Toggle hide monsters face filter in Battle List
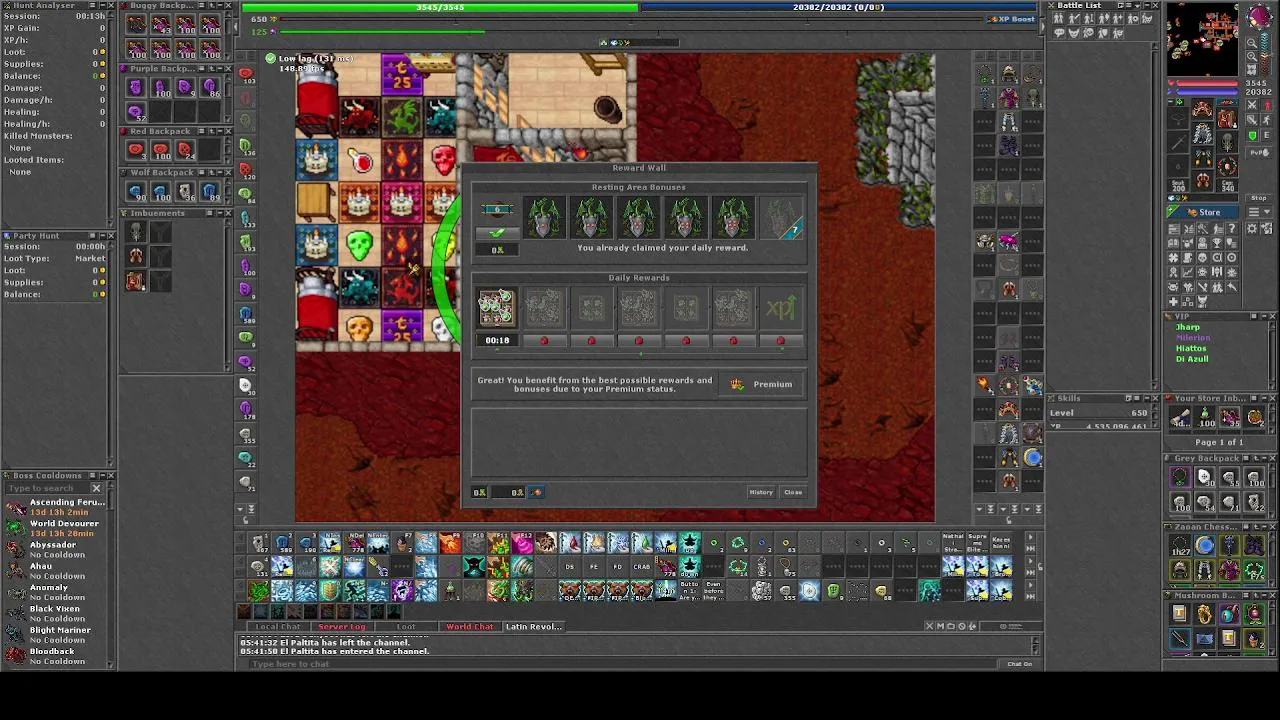The image size is (1280, 720). click(1074, 33)
